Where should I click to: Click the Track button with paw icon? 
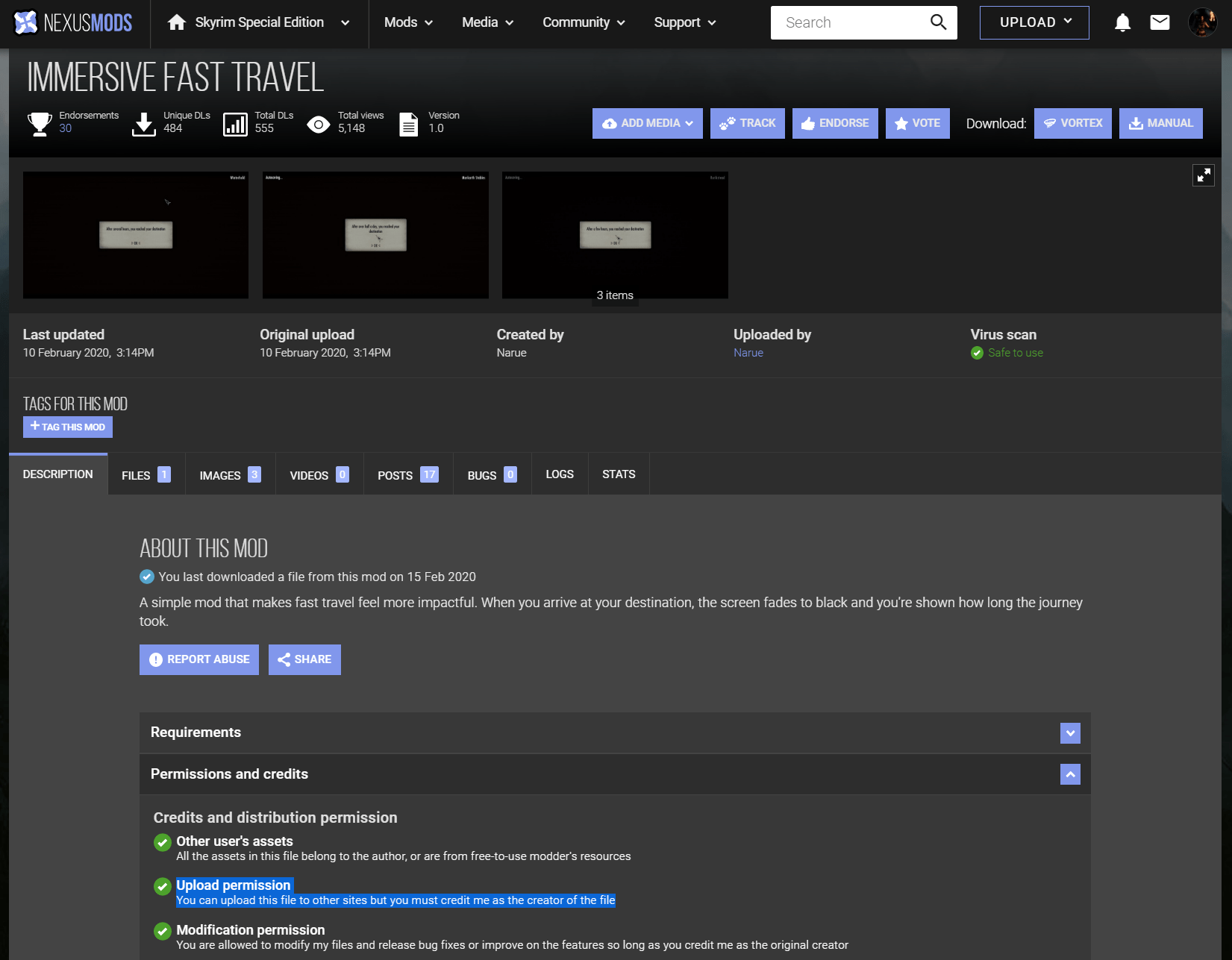click(747, 123)
